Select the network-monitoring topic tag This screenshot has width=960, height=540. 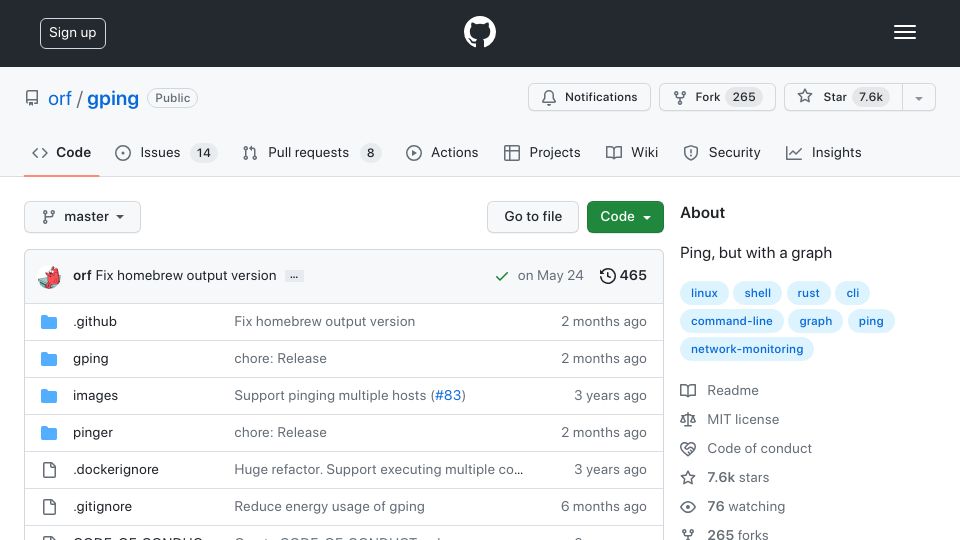[x=747, y=350]
